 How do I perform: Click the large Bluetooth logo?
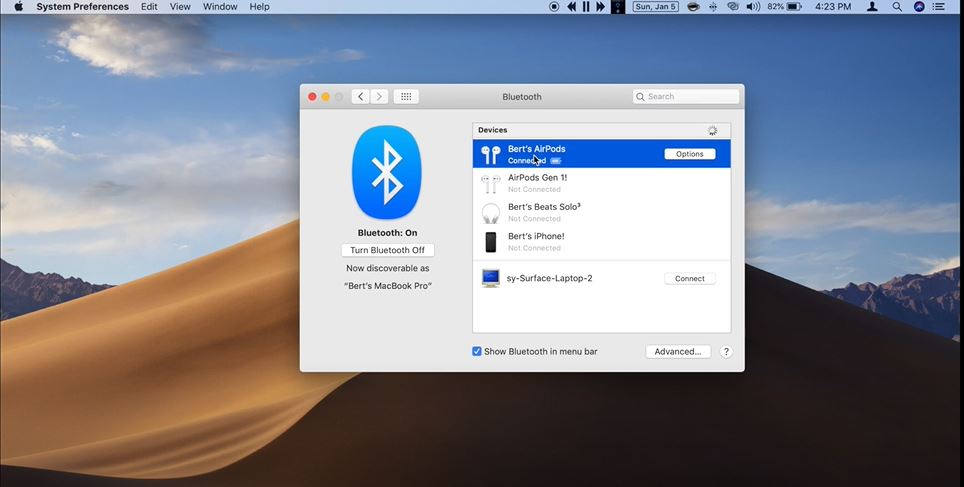[387, 172]
